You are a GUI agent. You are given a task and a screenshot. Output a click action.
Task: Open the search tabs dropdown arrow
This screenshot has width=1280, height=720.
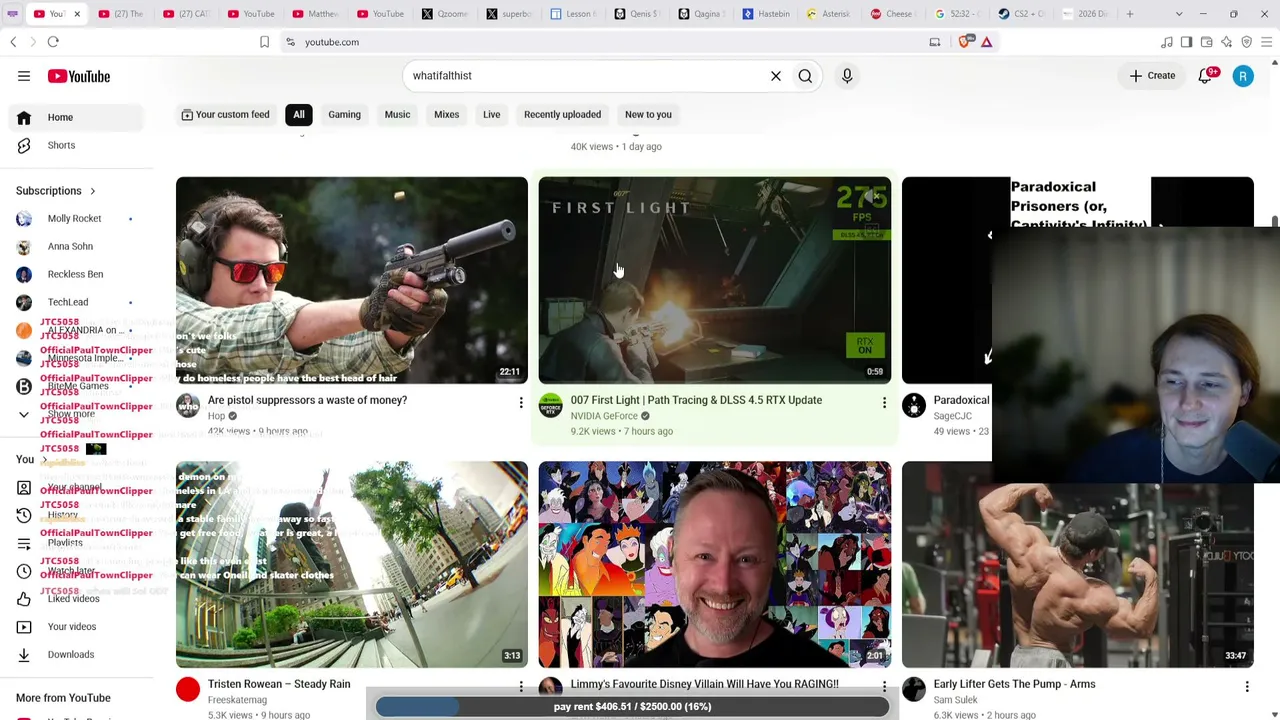pyautogui.click(x=1179, y=14)
